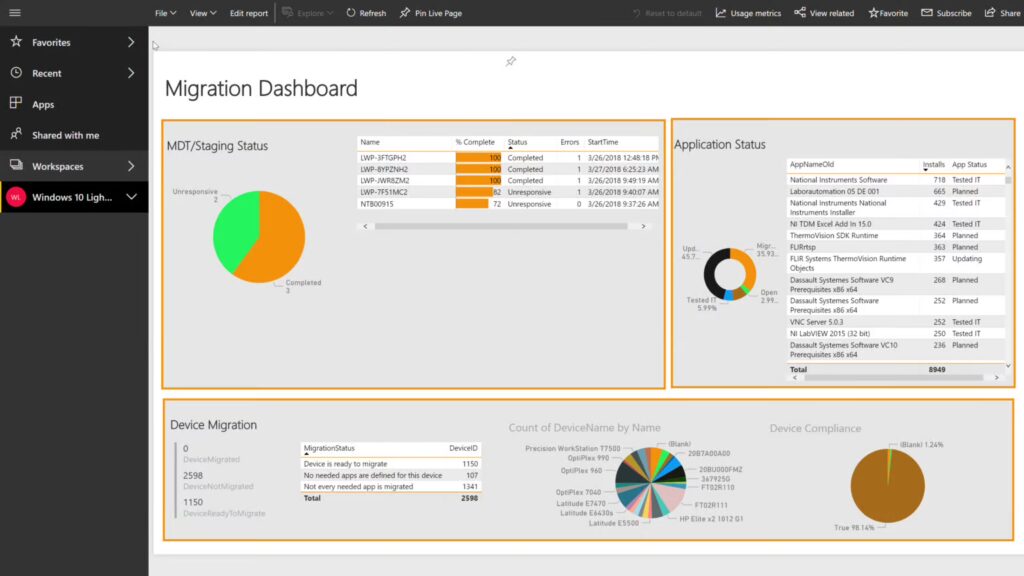Click the Favorites star icon in sidebar
Screen dimensions: 1024x576
click(x=16, y=42)
